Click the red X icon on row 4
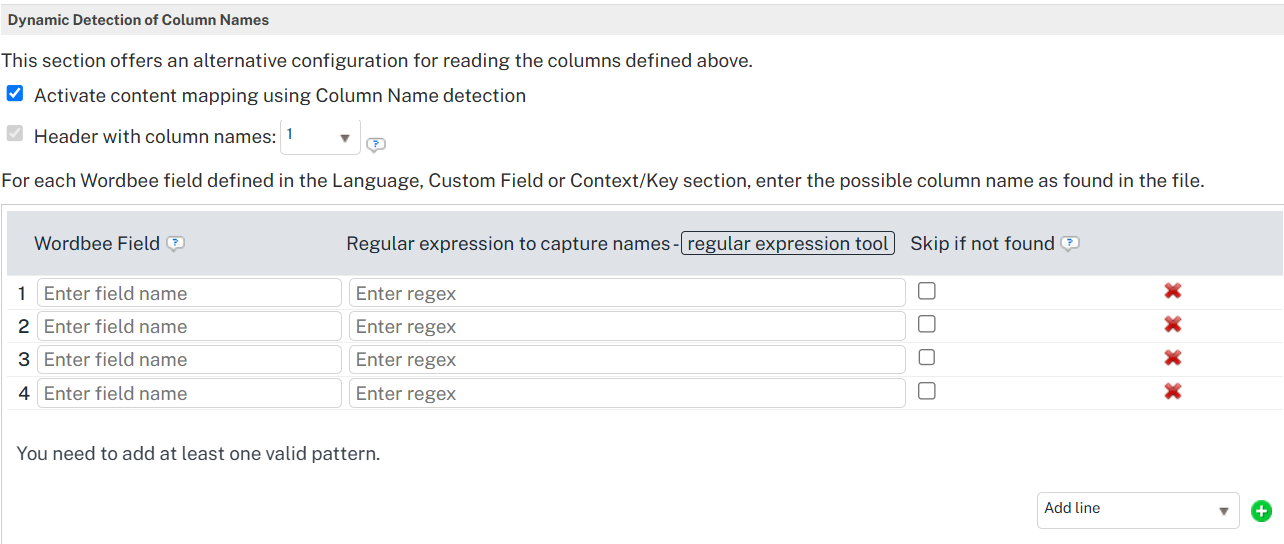1284x544 pixels. coord(1173,391)
